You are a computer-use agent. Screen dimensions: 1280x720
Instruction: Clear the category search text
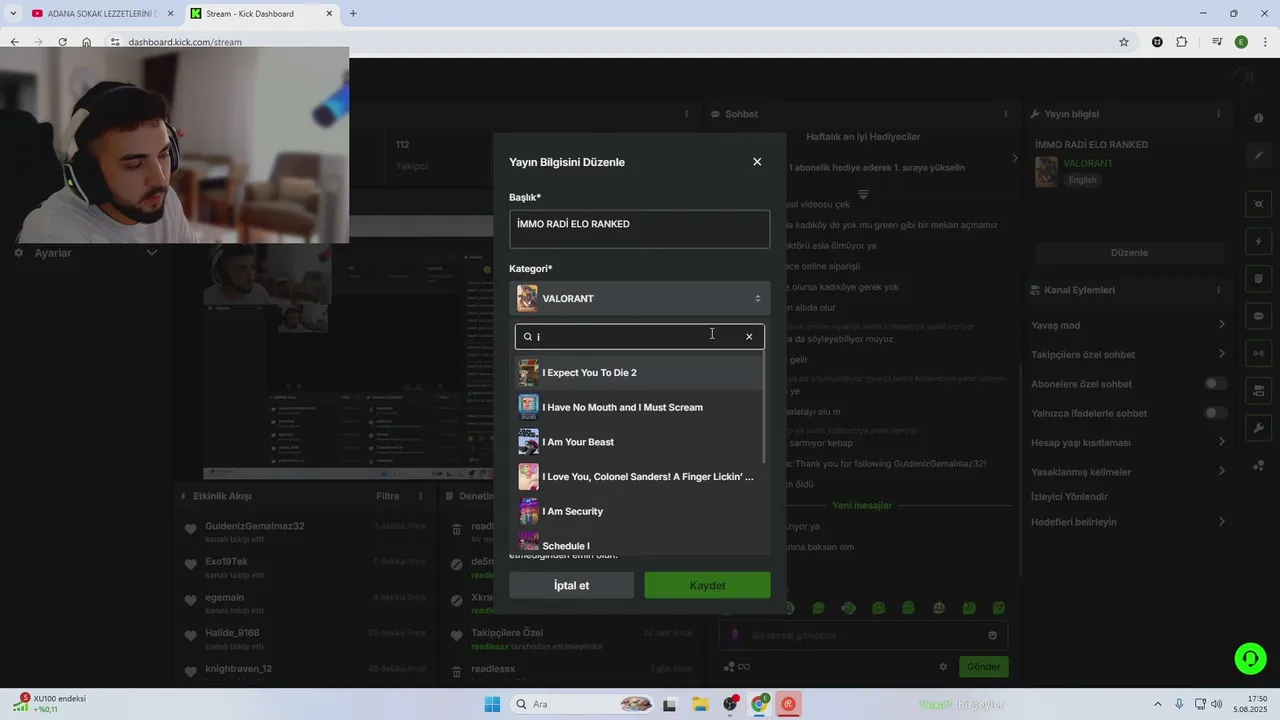point(749,337)
